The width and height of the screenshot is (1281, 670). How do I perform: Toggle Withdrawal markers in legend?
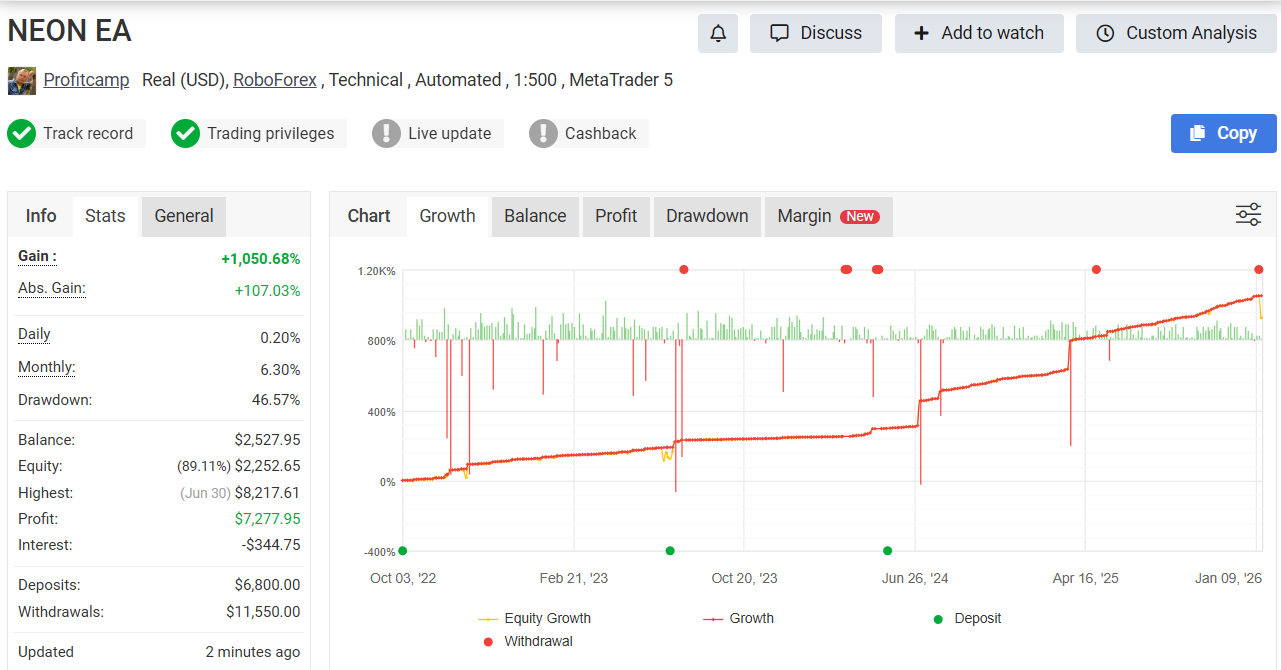pos(528,641)
